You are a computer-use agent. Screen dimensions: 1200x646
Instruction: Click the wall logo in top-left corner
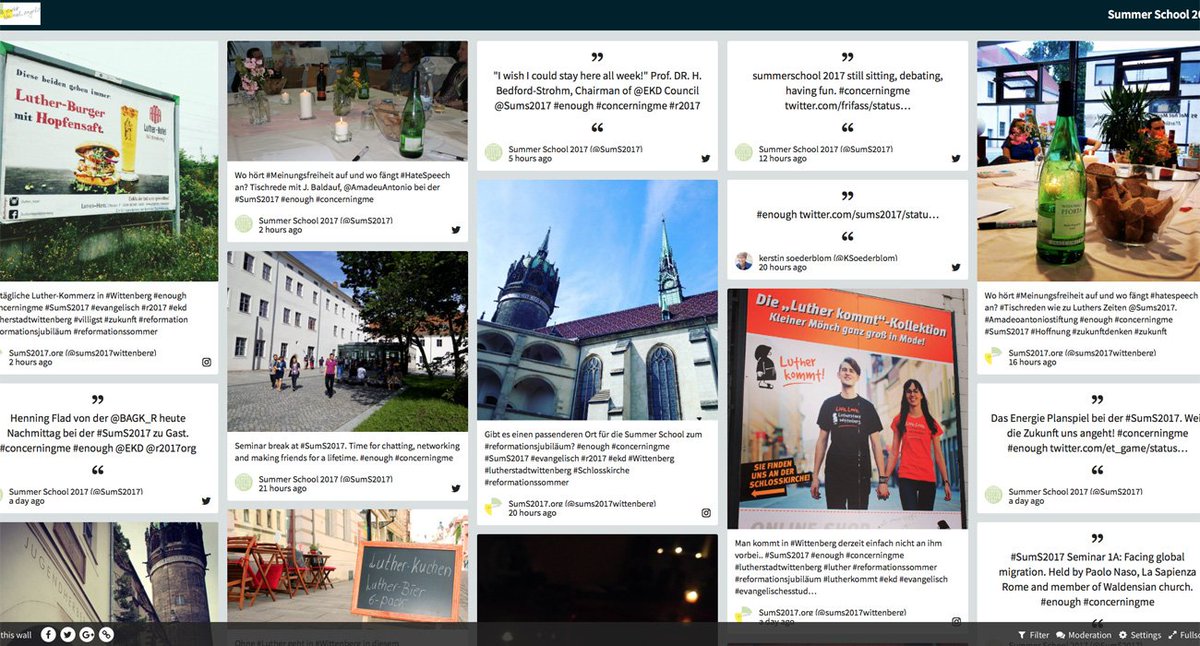click(21, 13)
